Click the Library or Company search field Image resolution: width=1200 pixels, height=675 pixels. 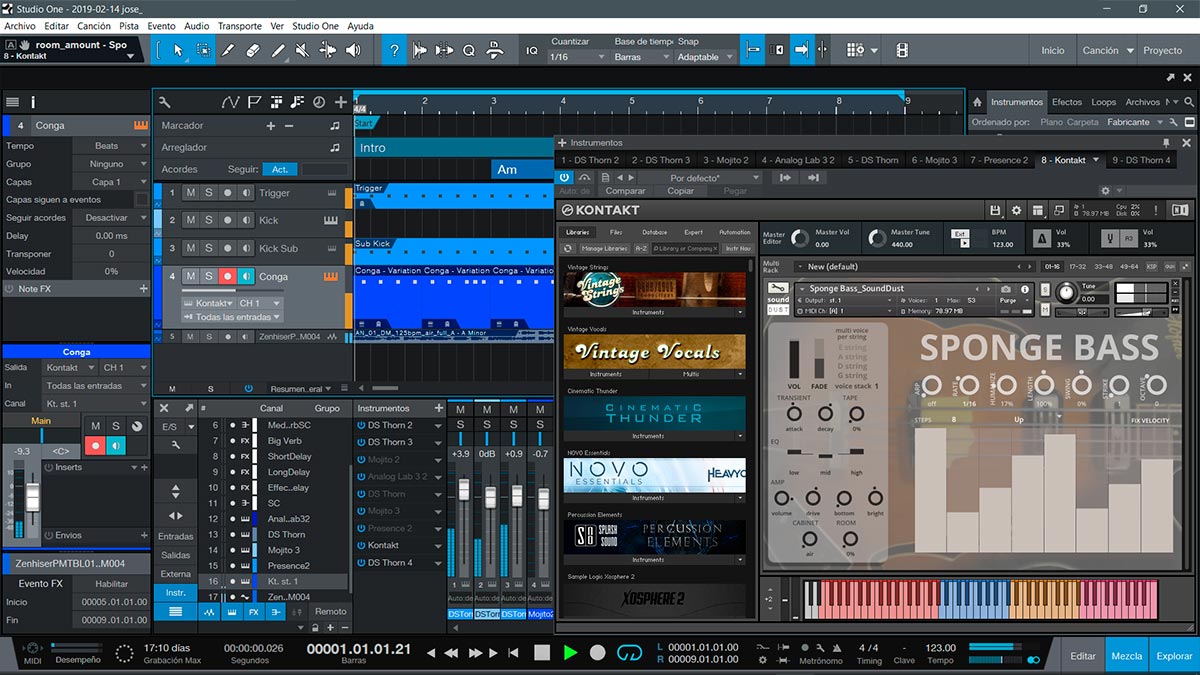pos(686,248)
